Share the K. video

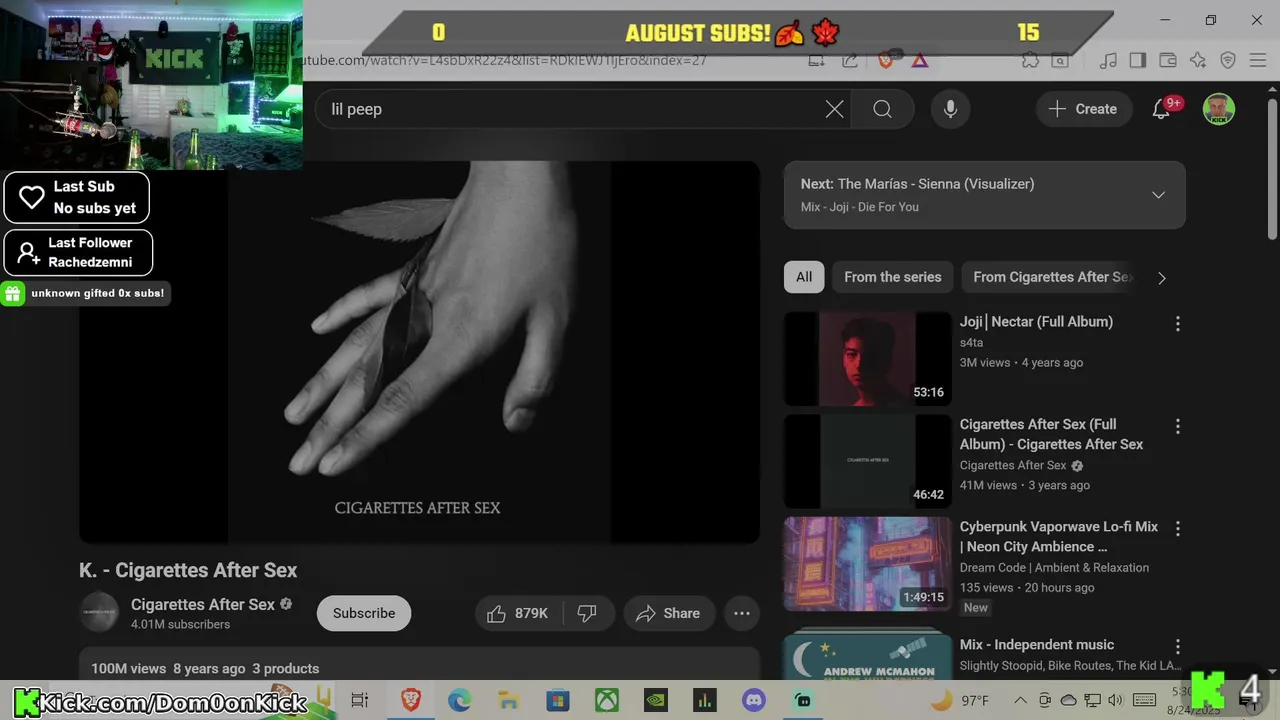[668, 613]
